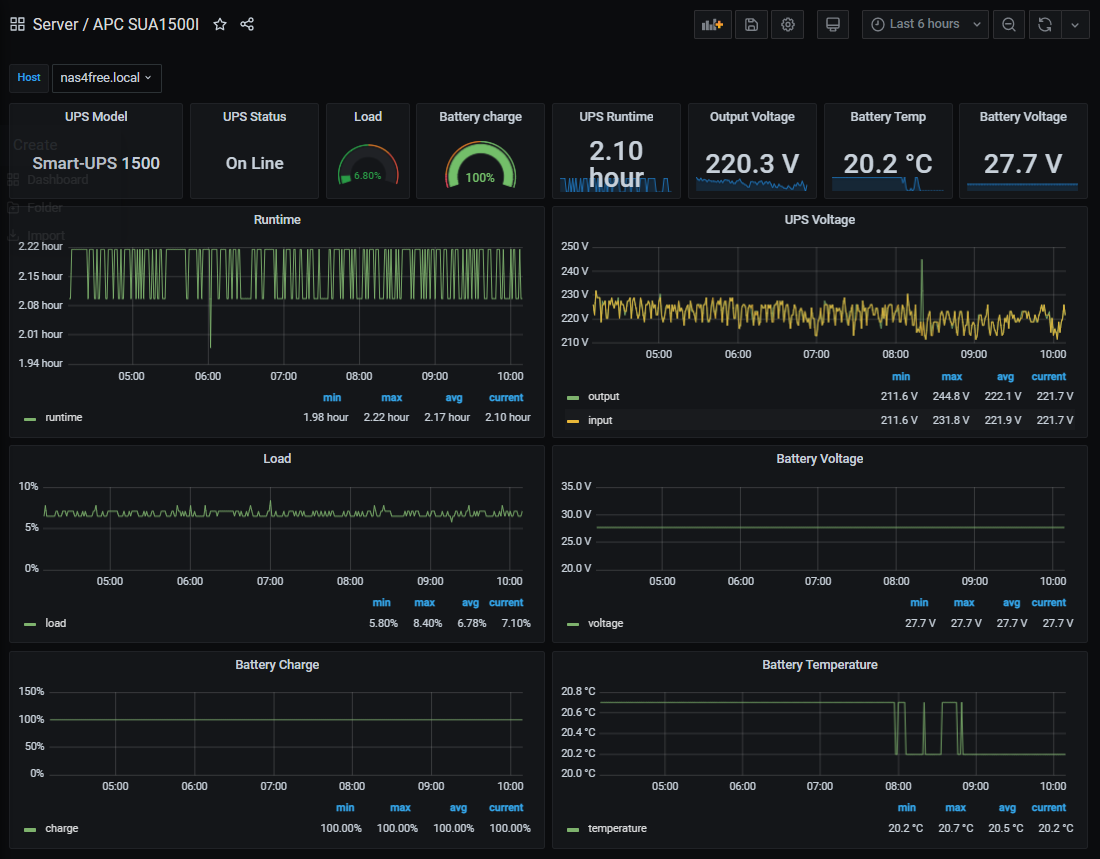Sort Runtime legend by min column
The width and height of the screenshot is (1100, 859).
[332, 398]
